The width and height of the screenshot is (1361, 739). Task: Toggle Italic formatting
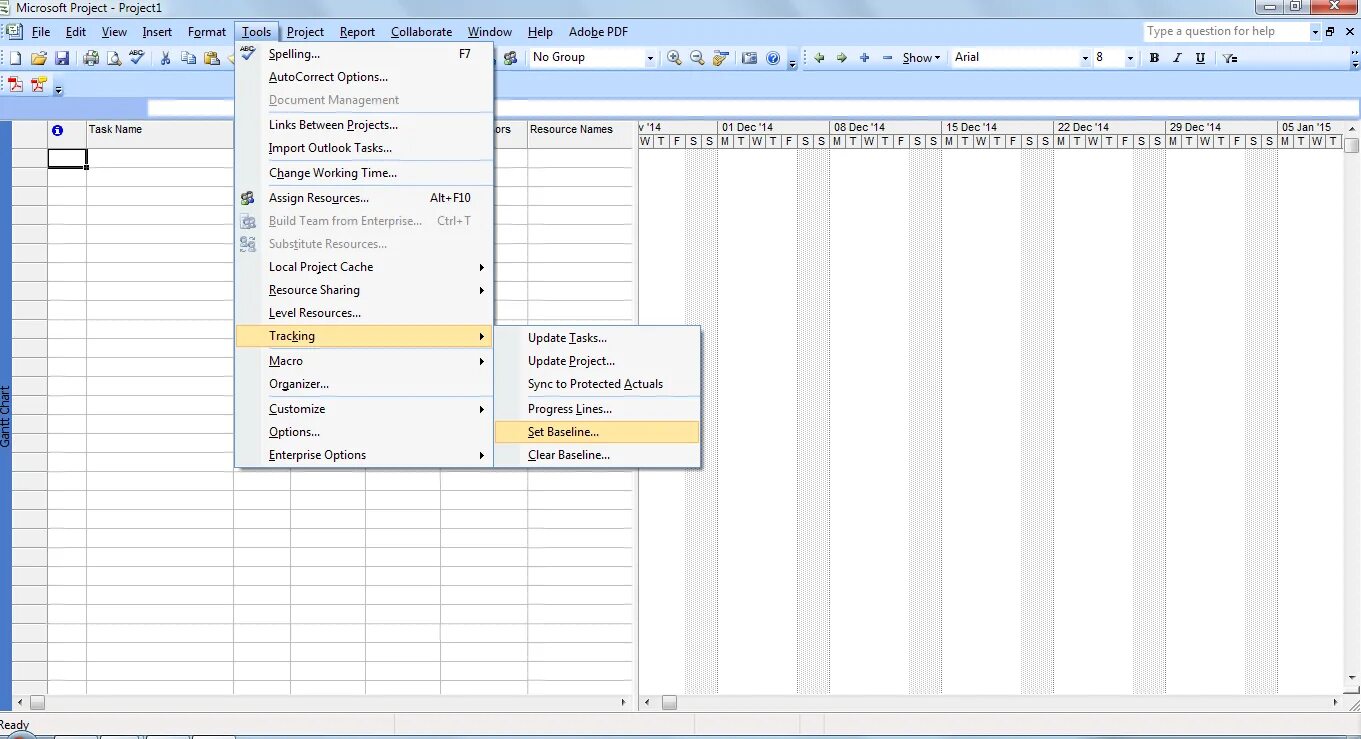(1177, 58)
